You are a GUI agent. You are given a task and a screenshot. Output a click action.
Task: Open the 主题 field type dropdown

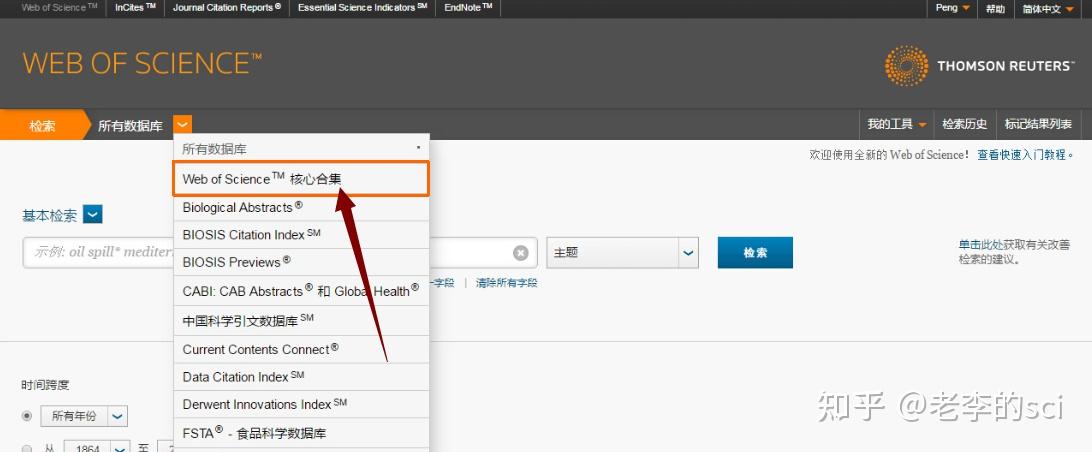tap(622, 253)
